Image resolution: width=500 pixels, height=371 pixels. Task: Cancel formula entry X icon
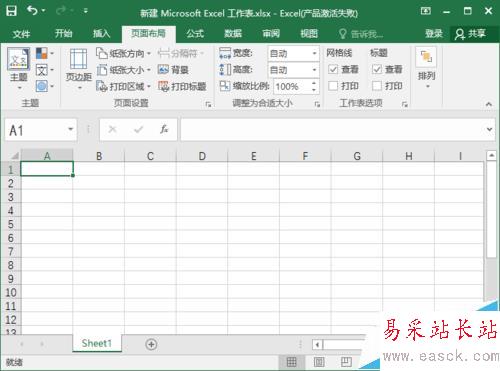pyautogui.click(x=112, y=129)
